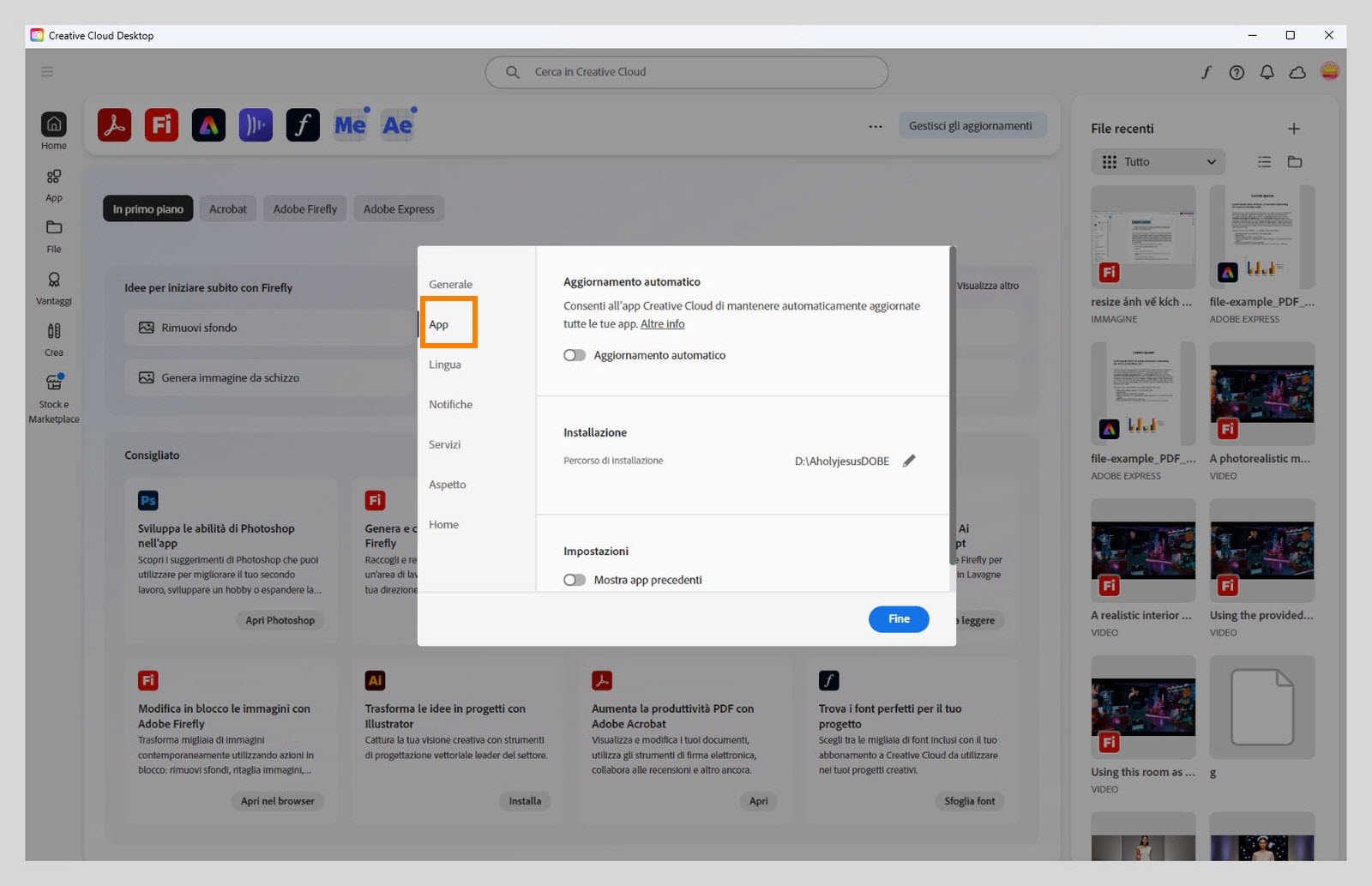Screen dimensions: 1372x886
Task: Open cloud sync status icon
Action: (x=1297, y=73)
